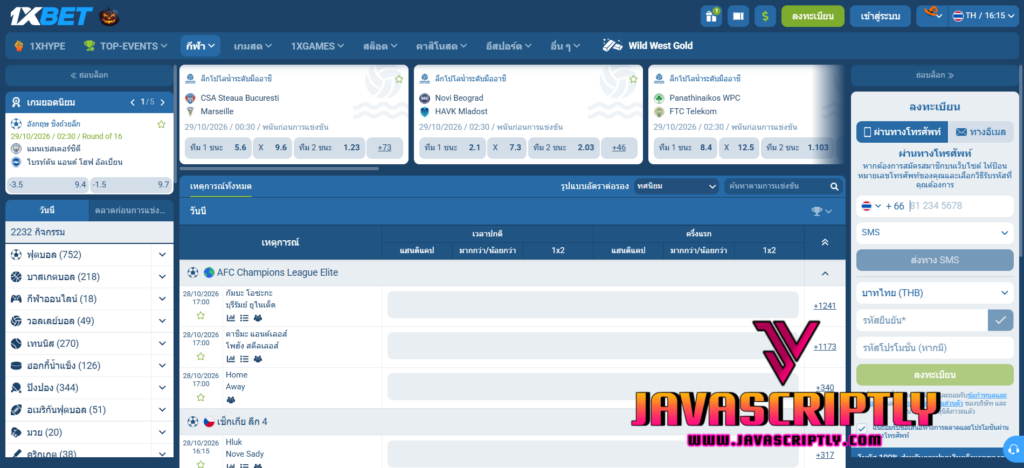The image size is (1024, 468).
Task: Click the match search input field
Action: 777,187
